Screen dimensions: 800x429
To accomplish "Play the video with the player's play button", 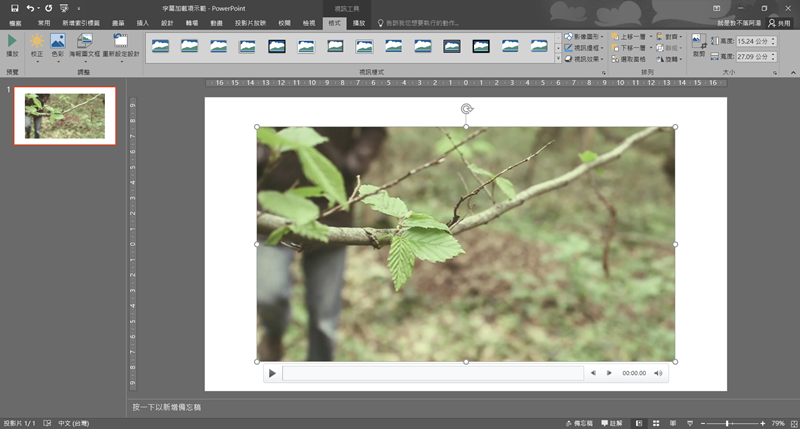I will pyautogui.click(x=272, y=373).
